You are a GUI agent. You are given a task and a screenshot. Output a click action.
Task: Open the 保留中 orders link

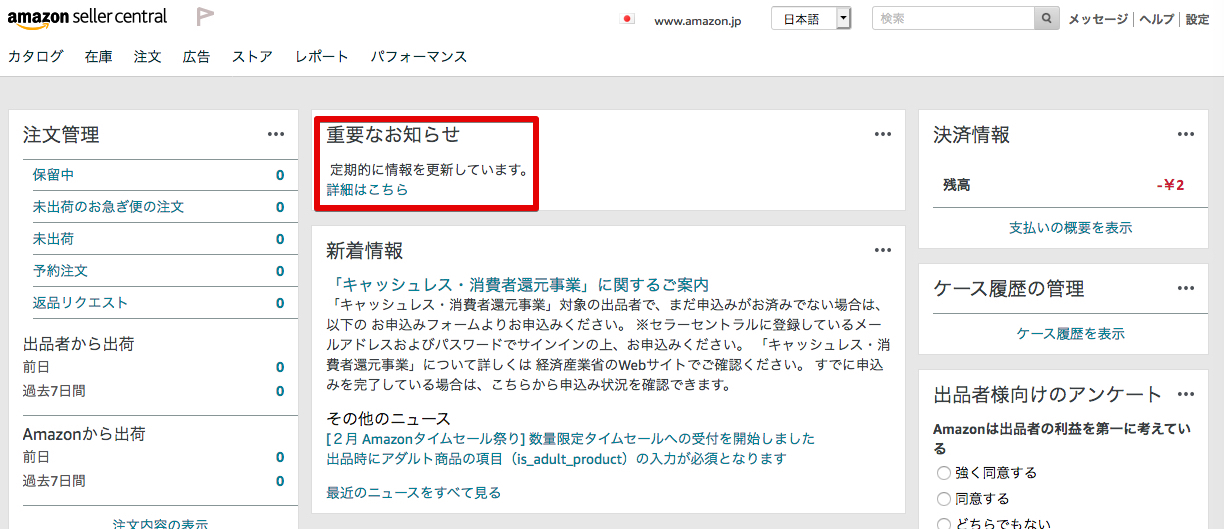tap(53, 175)
